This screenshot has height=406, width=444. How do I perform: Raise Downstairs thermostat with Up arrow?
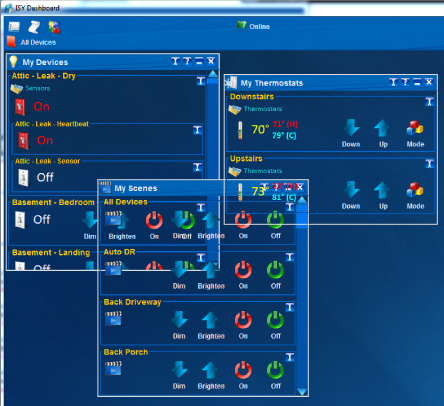tap(382, 128)
